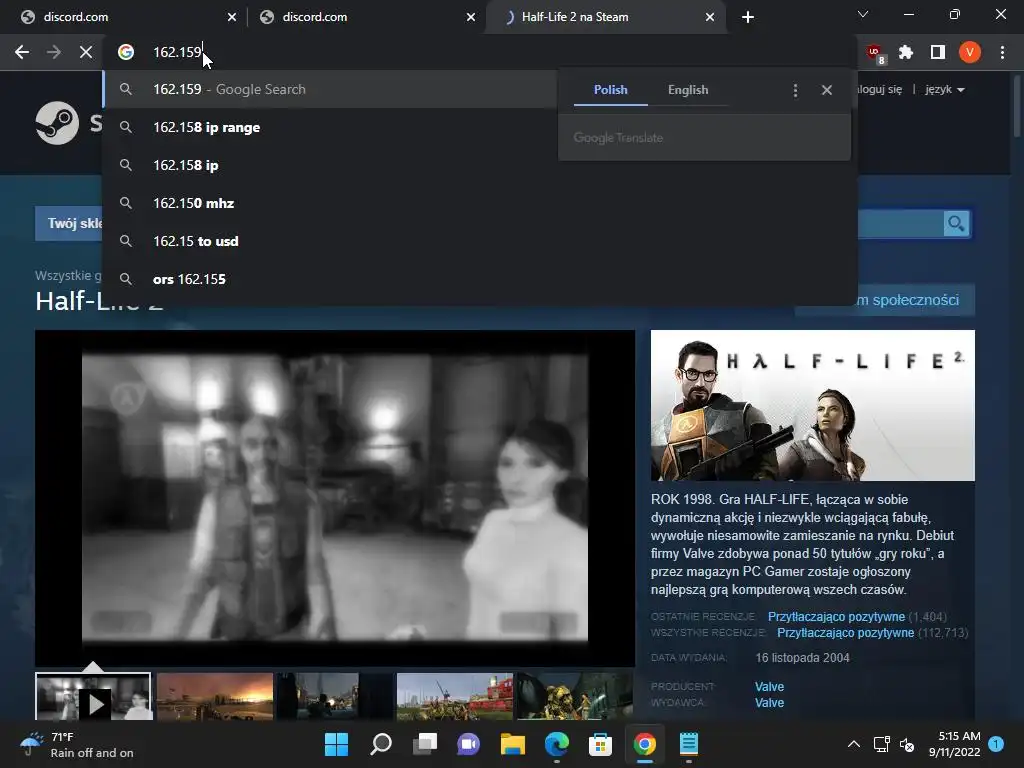Close the first discord.com tab
The height and width of the screenshot is (768, 1024).
point(232,17)
